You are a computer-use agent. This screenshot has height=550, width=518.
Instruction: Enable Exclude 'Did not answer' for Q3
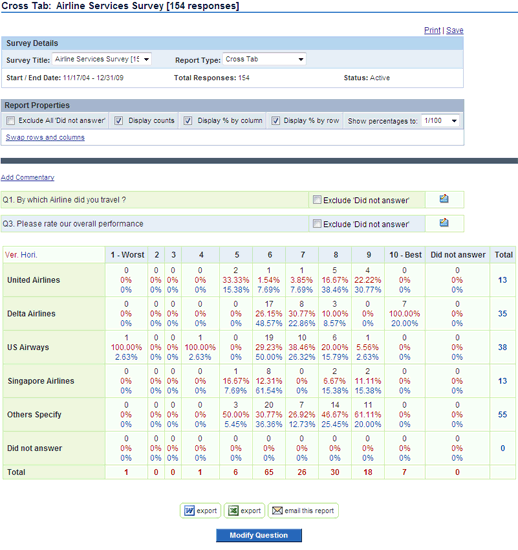[317, 224]
